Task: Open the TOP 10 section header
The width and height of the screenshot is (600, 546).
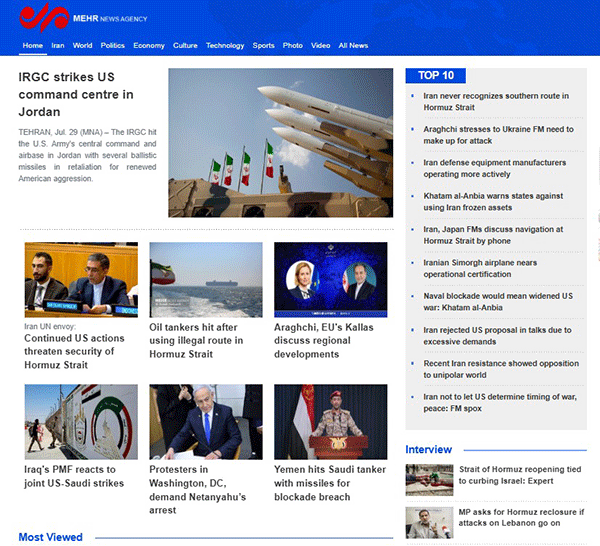Action: coord(435,75)
